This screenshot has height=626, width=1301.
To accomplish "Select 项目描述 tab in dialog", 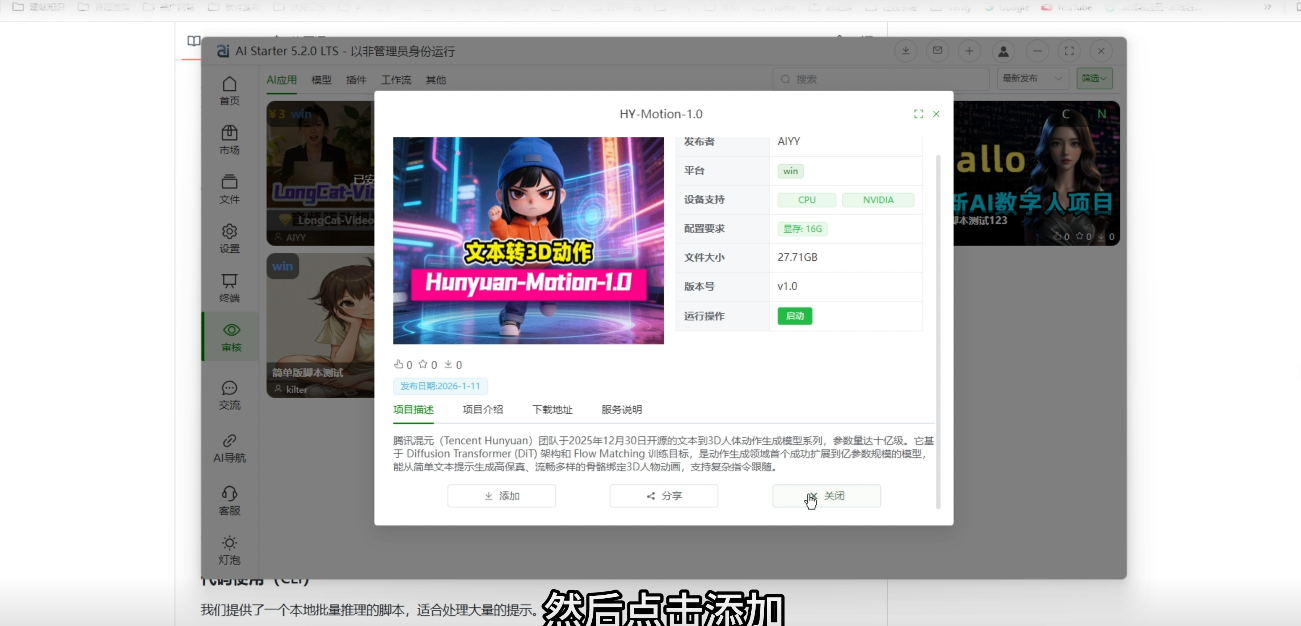I will tap(413, 410).
